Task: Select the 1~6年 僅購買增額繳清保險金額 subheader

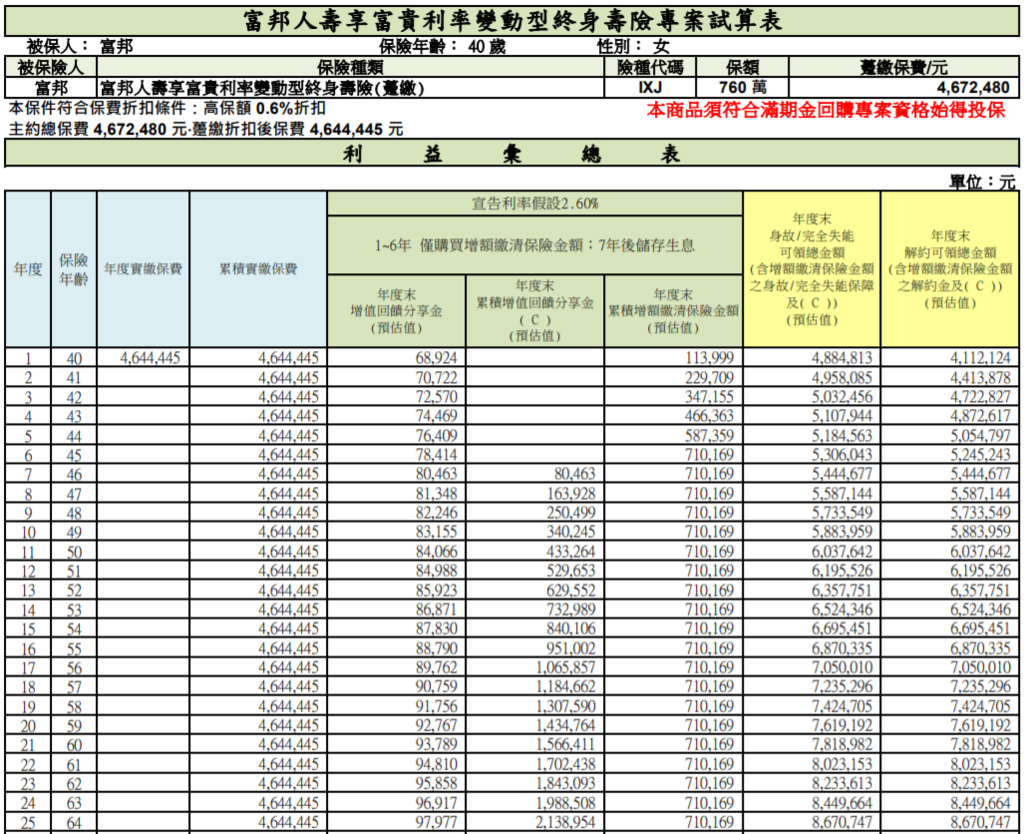Action: (x=535, y=246)
